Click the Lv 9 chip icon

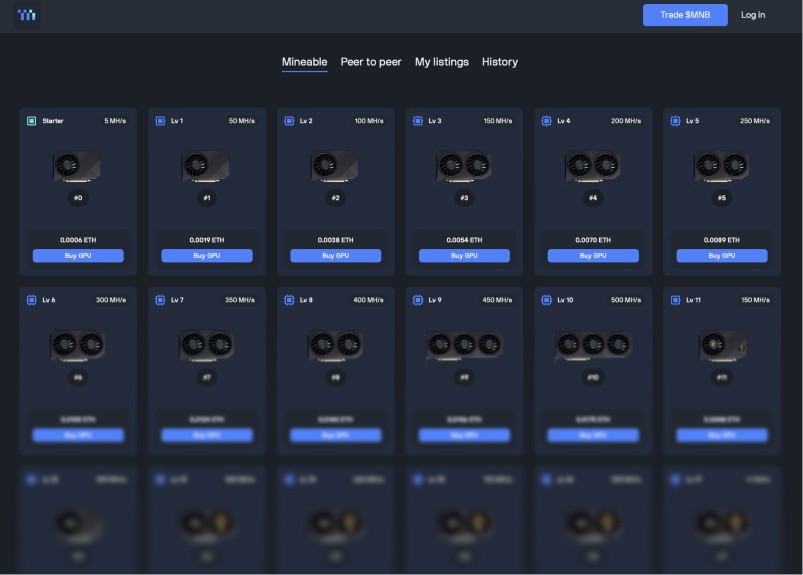pos(418,300)
